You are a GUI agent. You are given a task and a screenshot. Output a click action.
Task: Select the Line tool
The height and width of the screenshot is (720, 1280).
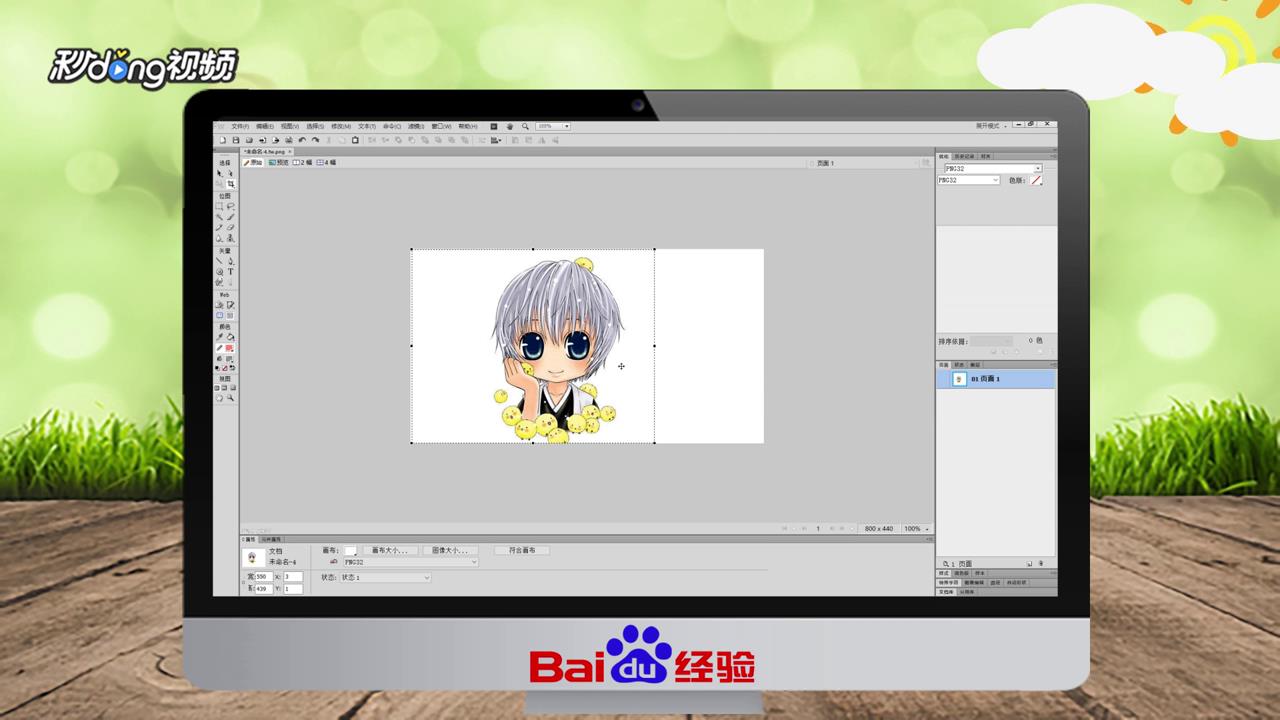pos(219,260)
